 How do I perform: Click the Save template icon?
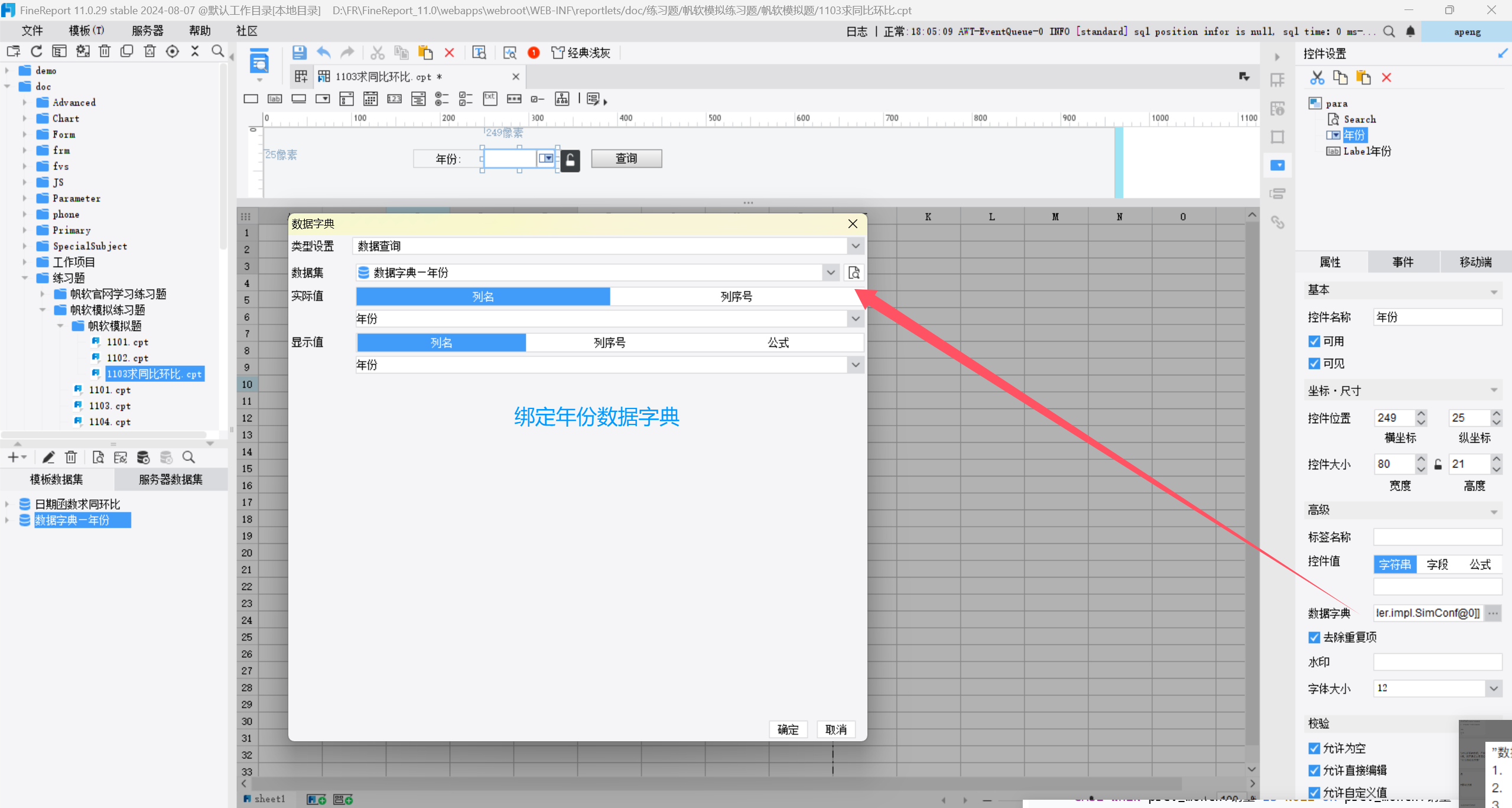click(x=299, y=53)
